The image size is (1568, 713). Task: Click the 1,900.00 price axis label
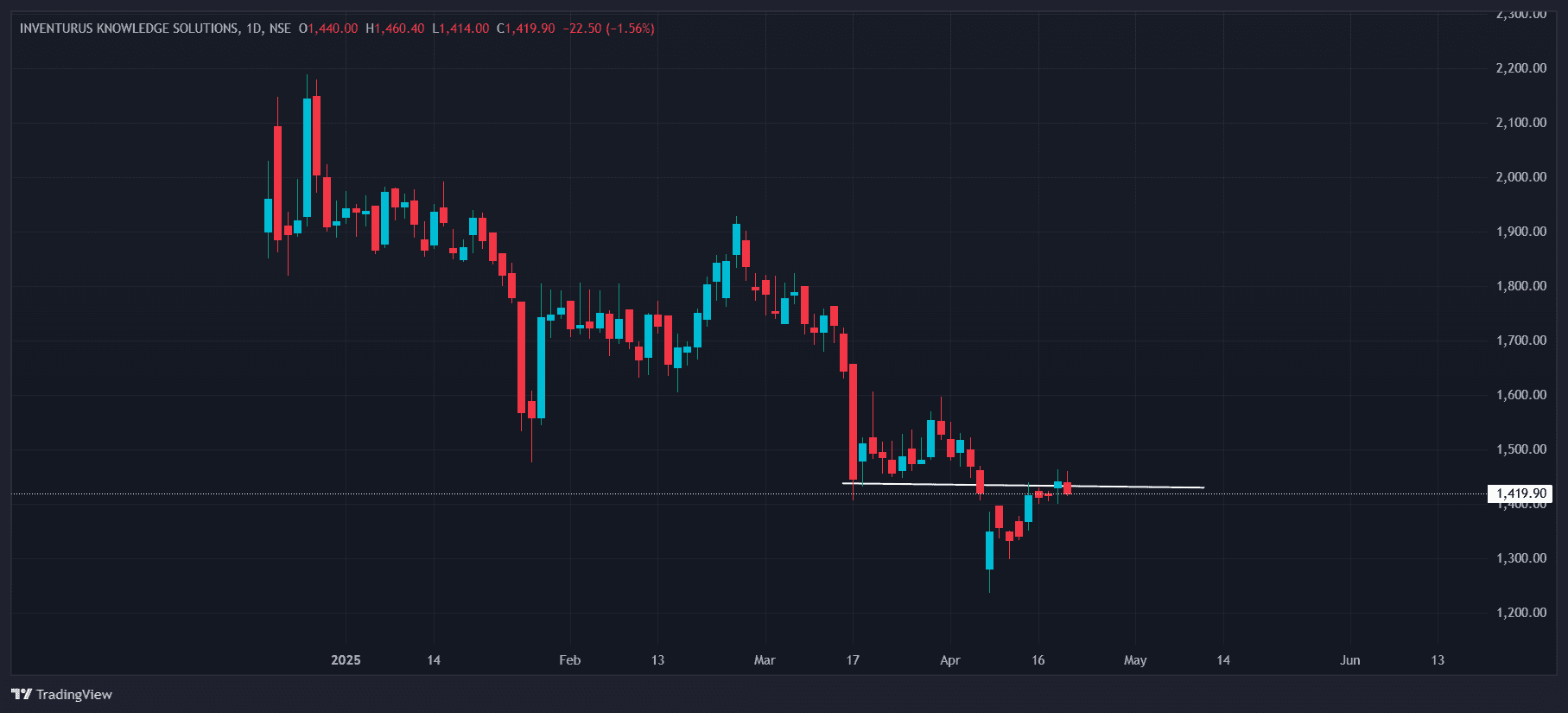tap(1521, 232)
